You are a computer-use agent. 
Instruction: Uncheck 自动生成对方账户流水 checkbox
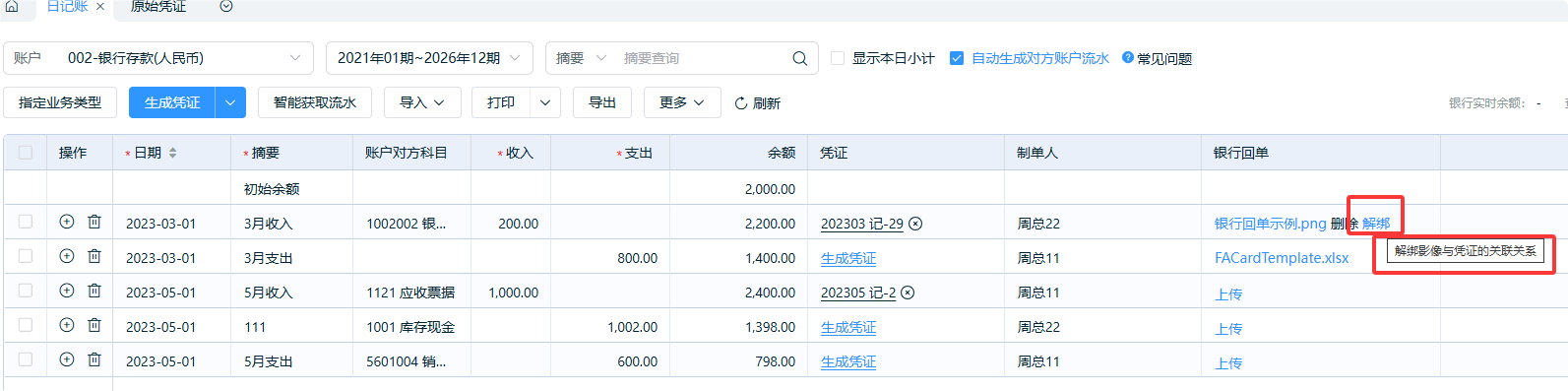(x=956, y=58)
